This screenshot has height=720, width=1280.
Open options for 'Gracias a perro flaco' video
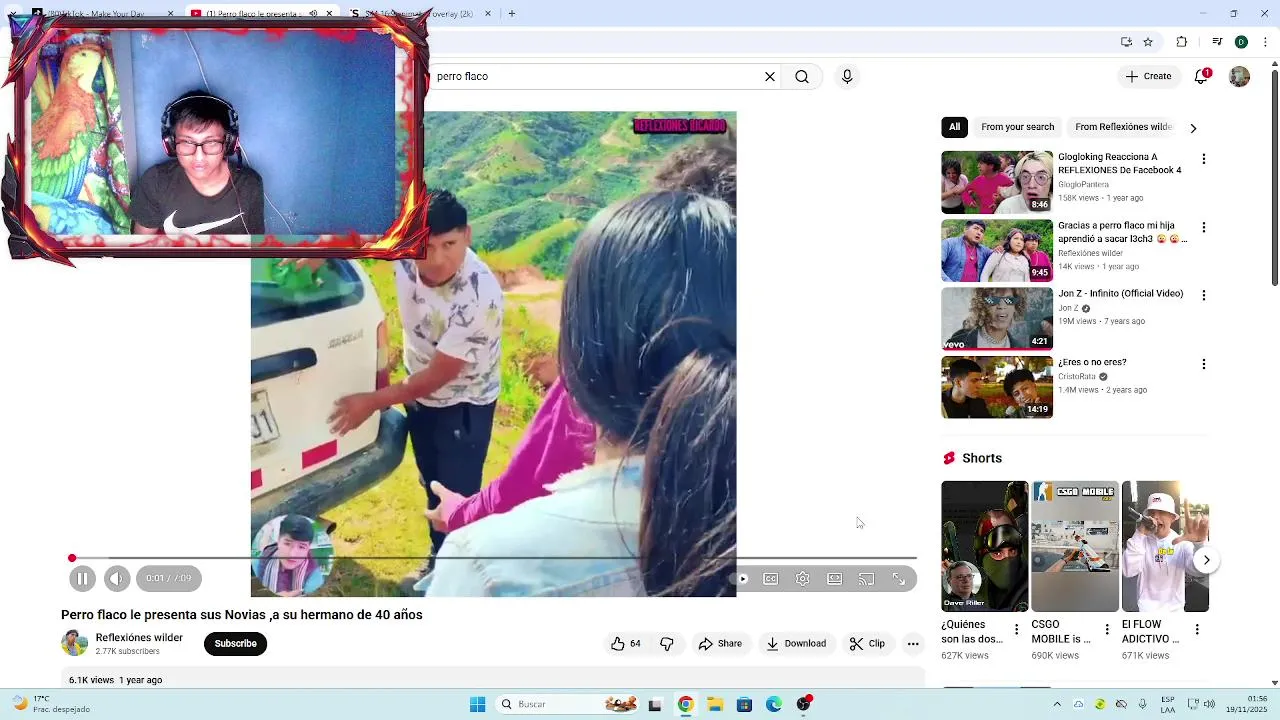[1204, 227]
